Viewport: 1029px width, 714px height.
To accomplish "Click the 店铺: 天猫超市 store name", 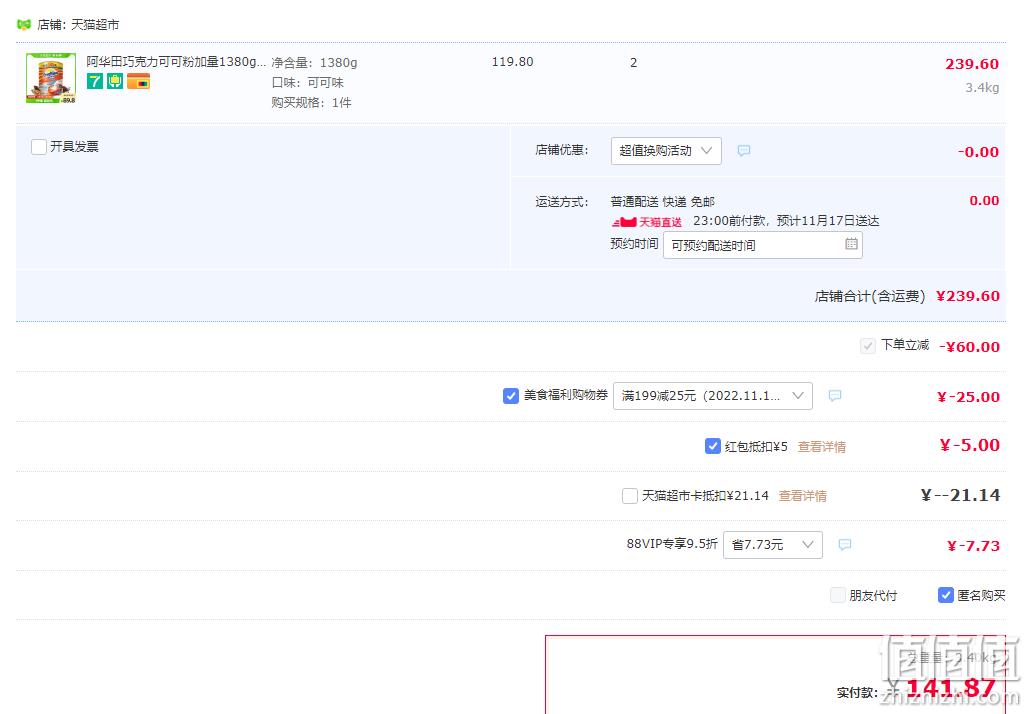I will tap(78, 25).
